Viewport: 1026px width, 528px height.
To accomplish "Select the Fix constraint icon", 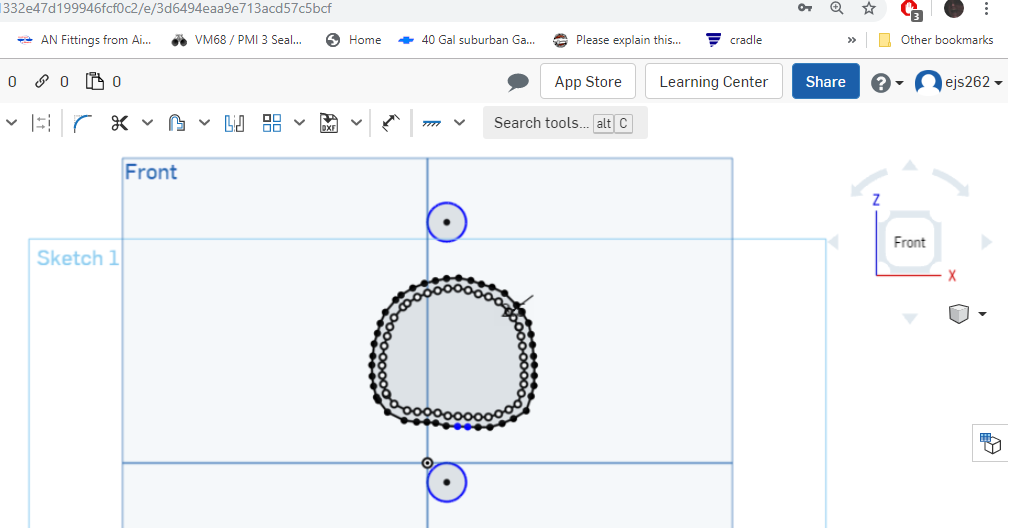I will coord(431,123).
